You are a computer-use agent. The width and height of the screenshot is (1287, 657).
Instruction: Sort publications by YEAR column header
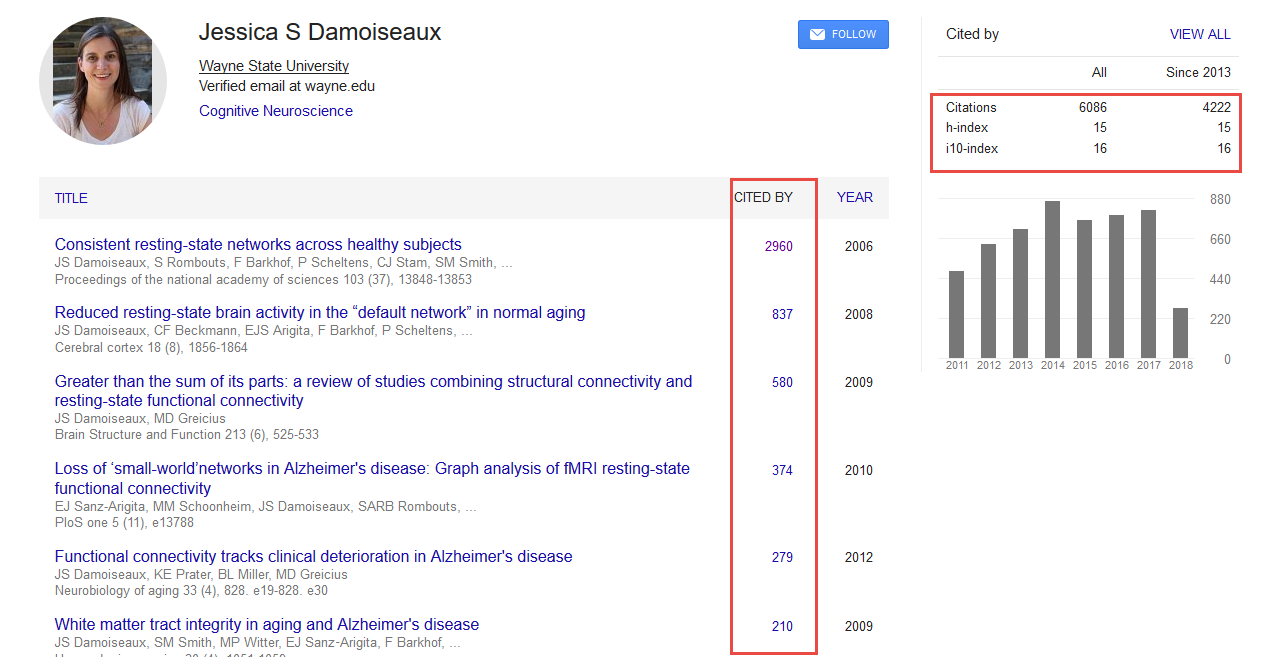coord(854,197)
